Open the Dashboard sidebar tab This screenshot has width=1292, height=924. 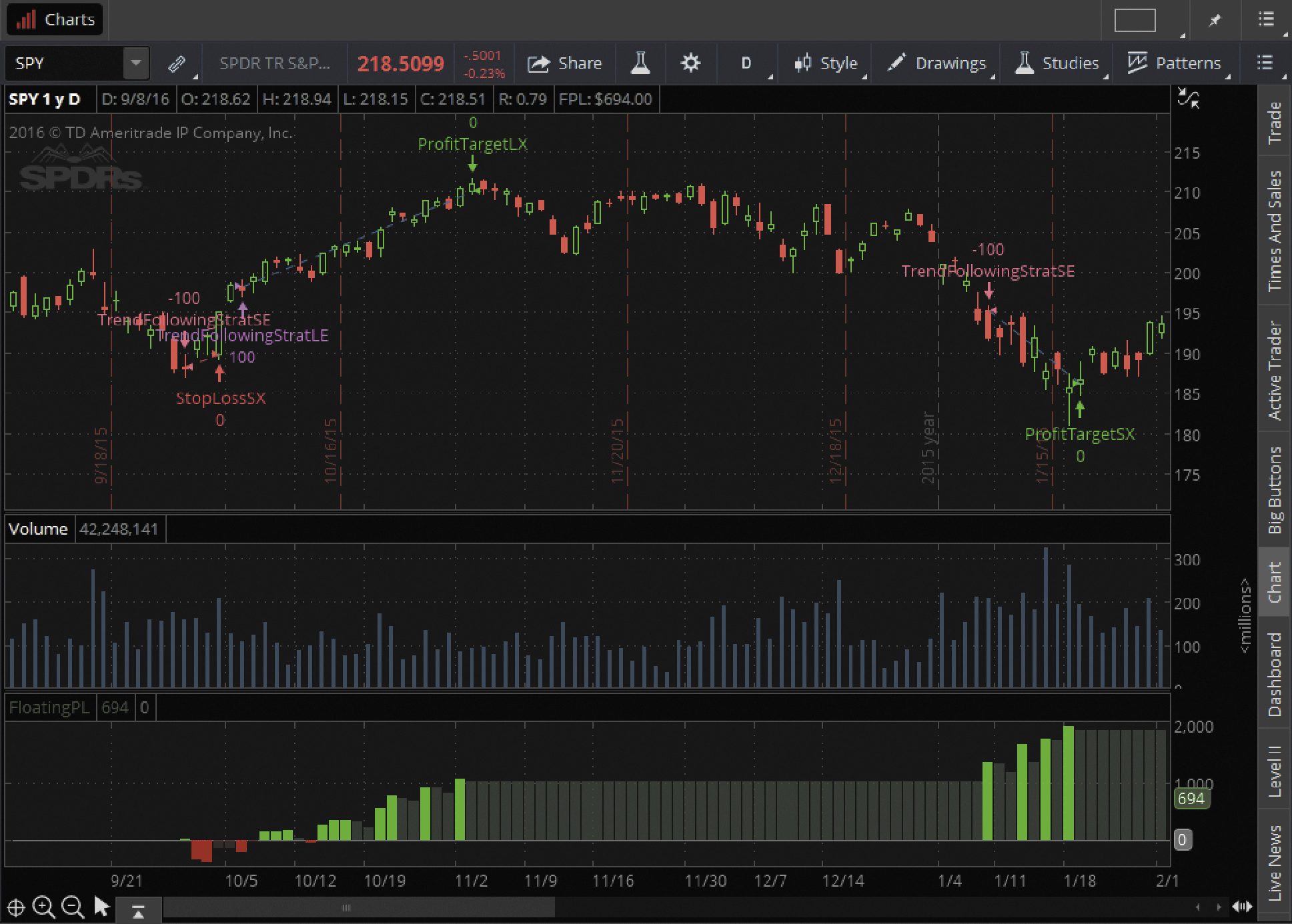click(x=1275, y=674)
